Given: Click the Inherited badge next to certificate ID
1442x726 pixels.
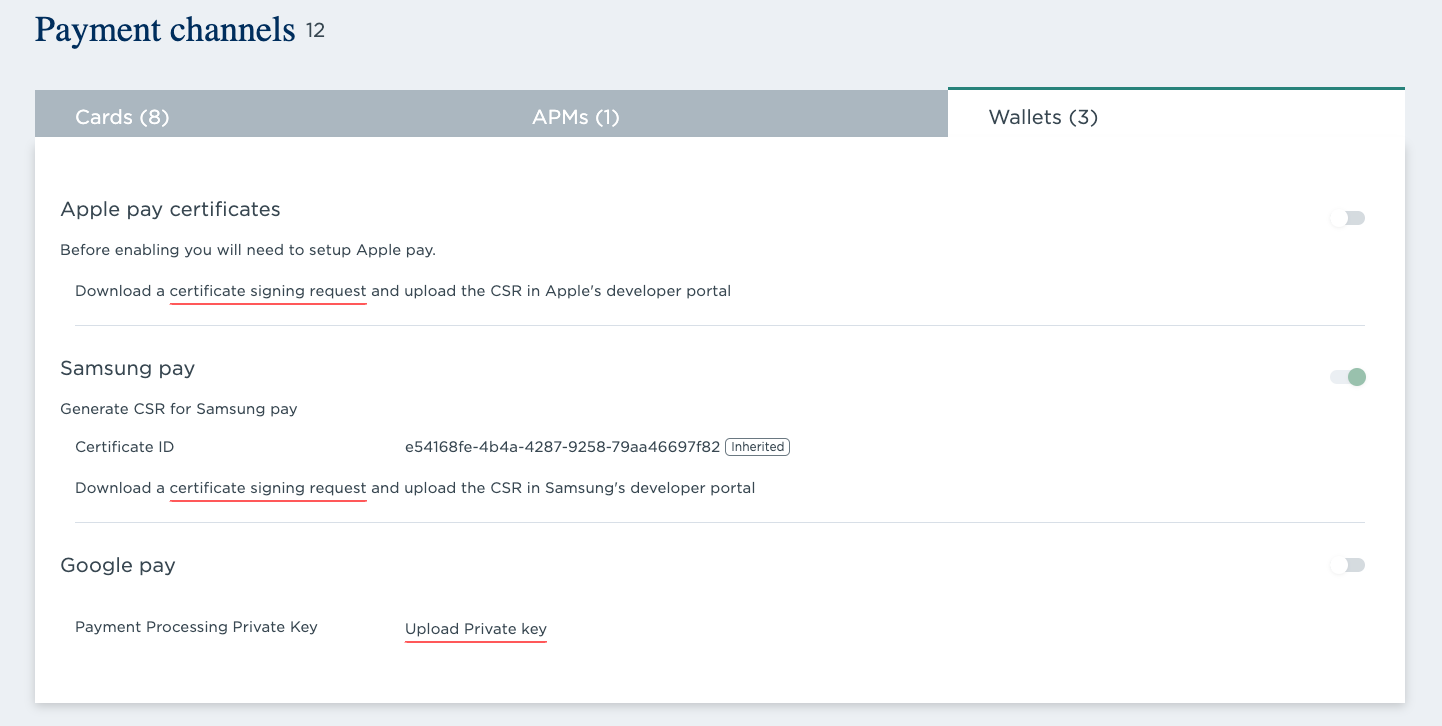Looking at the screenshot, I should click(757, 447).
